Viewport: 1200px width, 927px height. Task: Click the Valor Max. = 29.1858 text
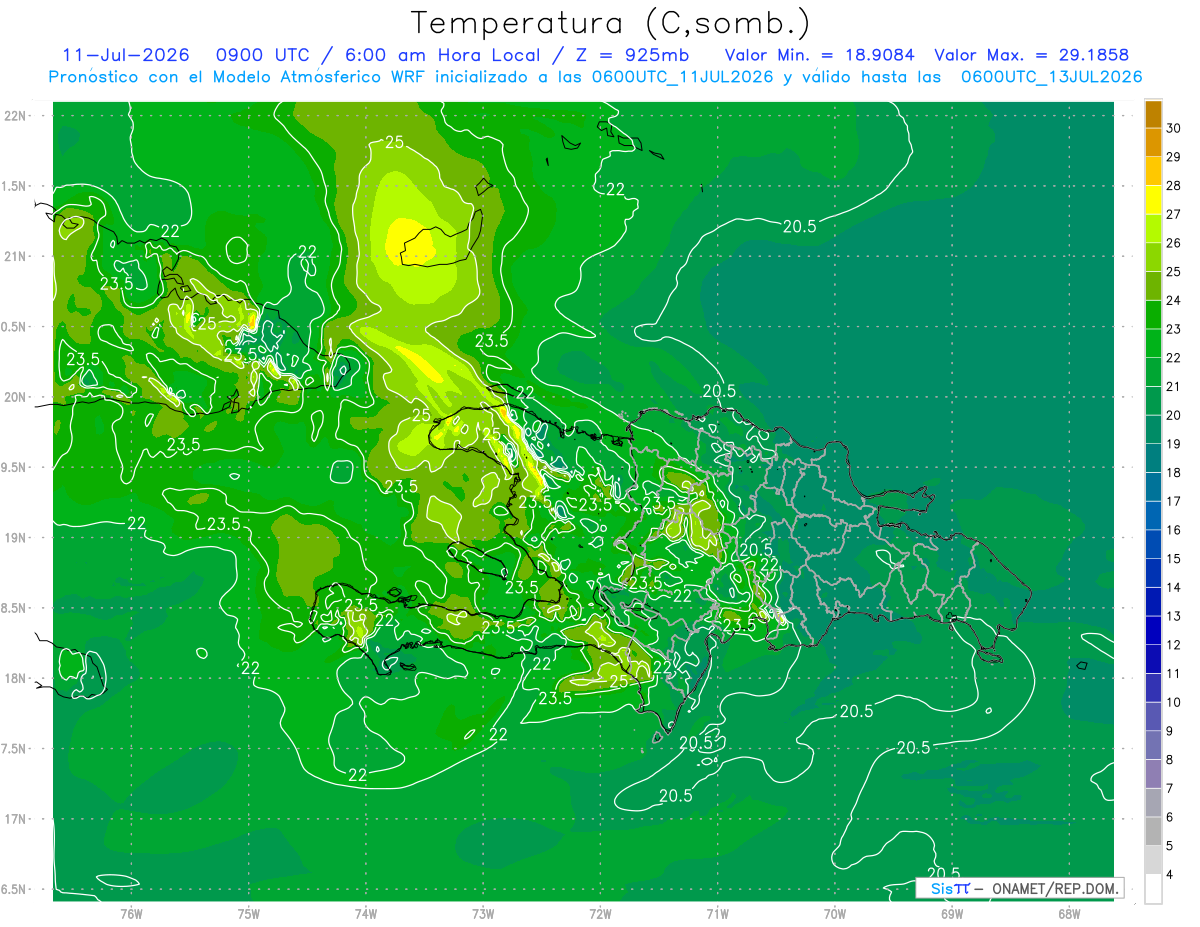(x=1031, y=55)
